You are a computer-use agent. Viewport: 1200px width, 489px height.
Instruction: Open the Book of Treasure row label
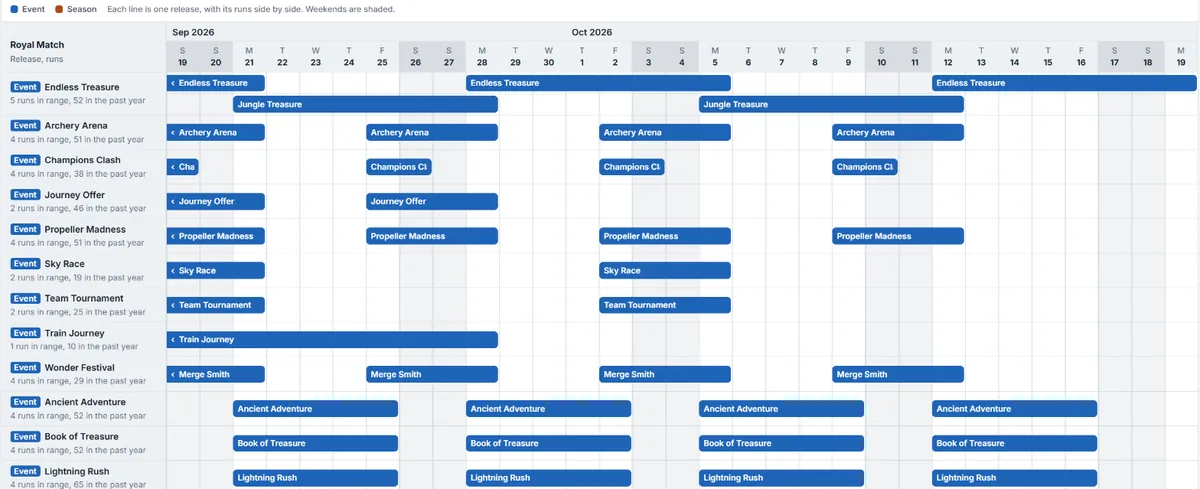pos(82,436)
